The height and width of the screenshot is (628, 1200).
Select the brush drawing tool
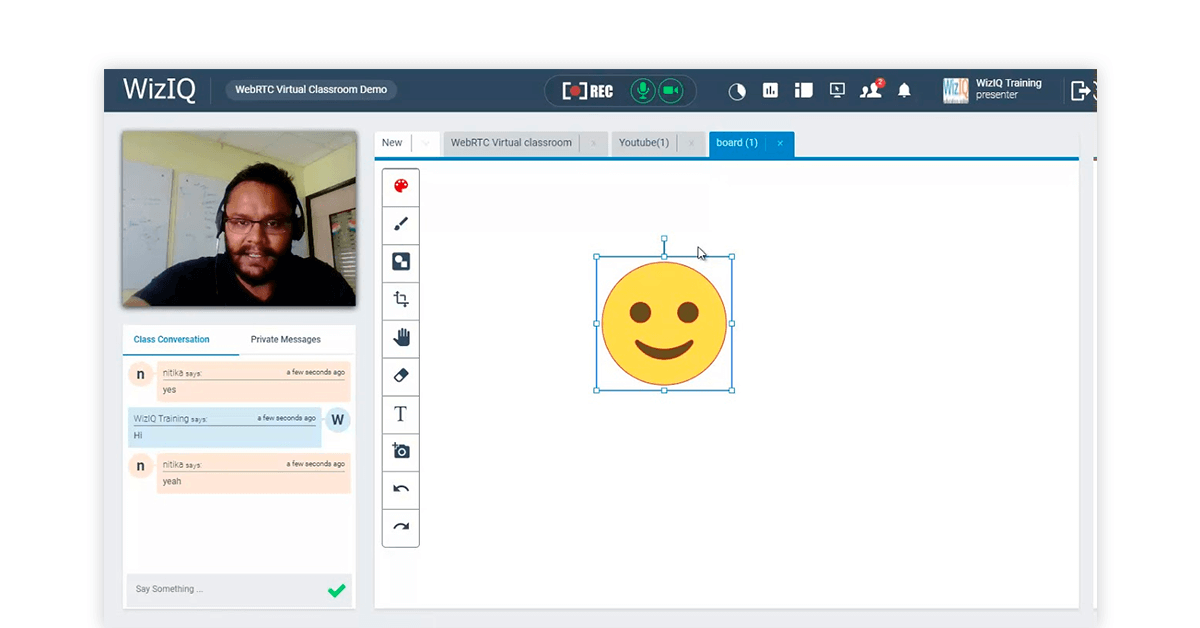pos(401,224)
